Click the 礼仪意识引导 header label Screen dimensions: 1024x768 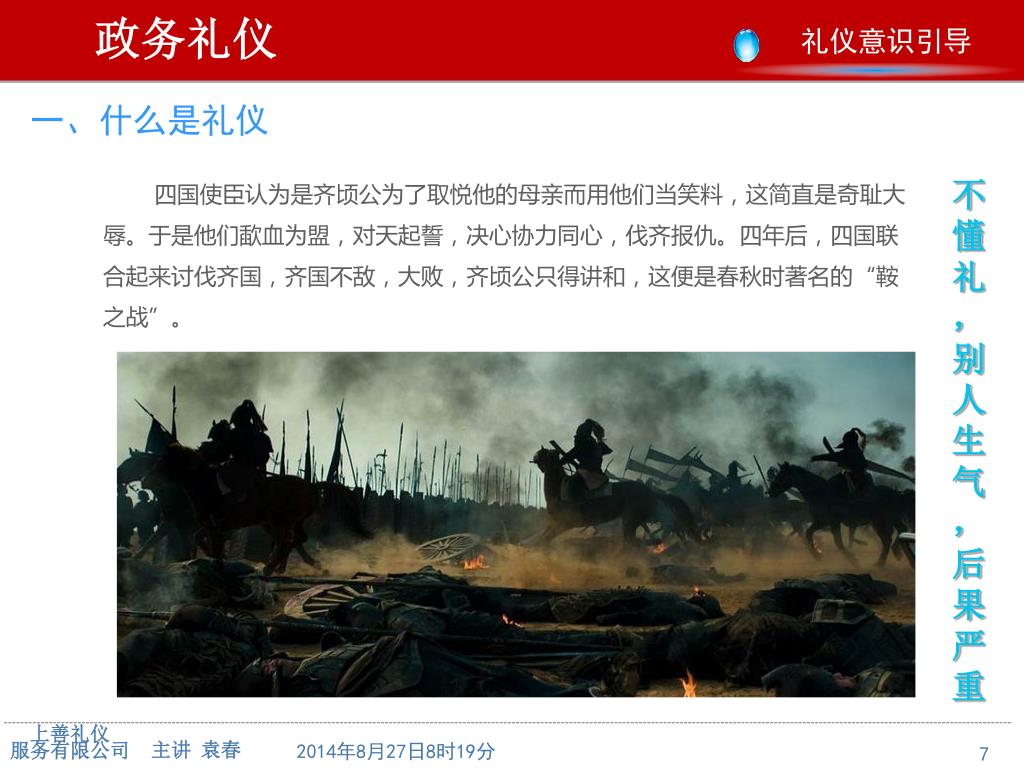(886, 41)
